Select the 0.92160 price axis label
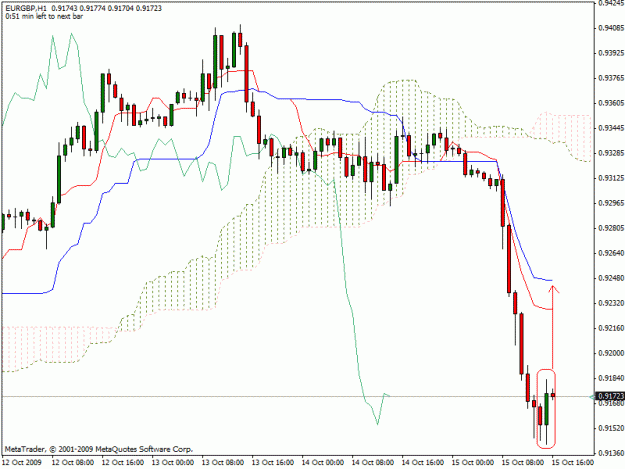 [611, 328]
